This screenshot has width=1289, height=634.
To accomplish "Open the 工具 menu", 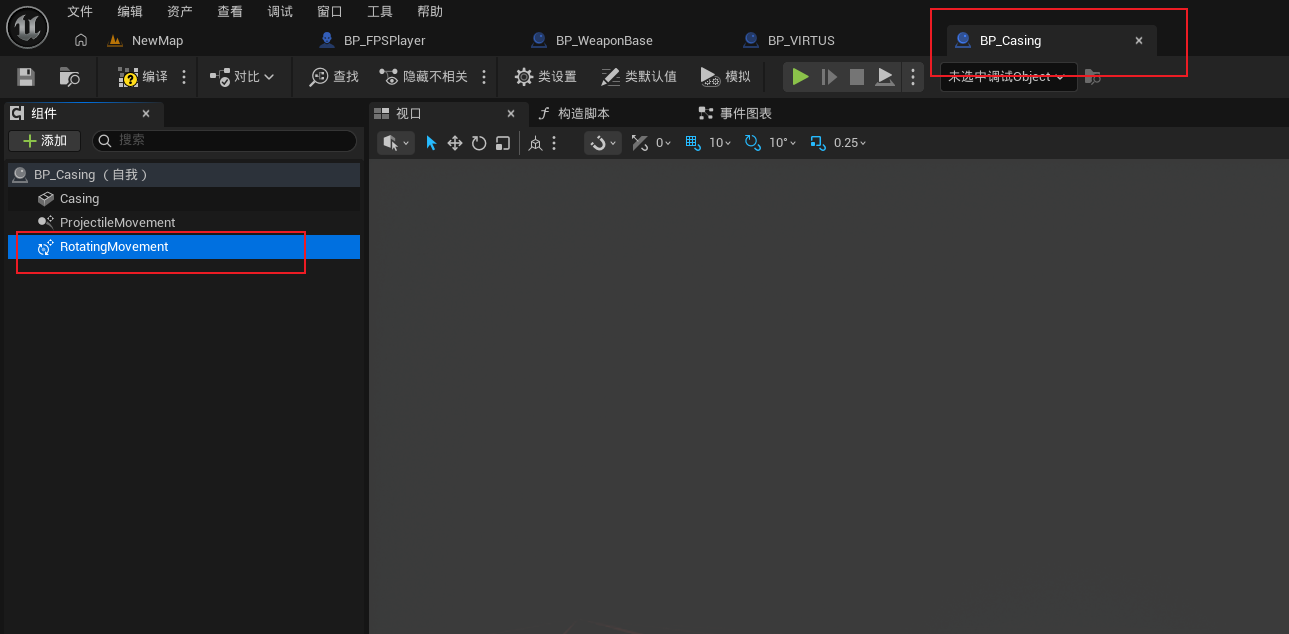I will [380, 12].
